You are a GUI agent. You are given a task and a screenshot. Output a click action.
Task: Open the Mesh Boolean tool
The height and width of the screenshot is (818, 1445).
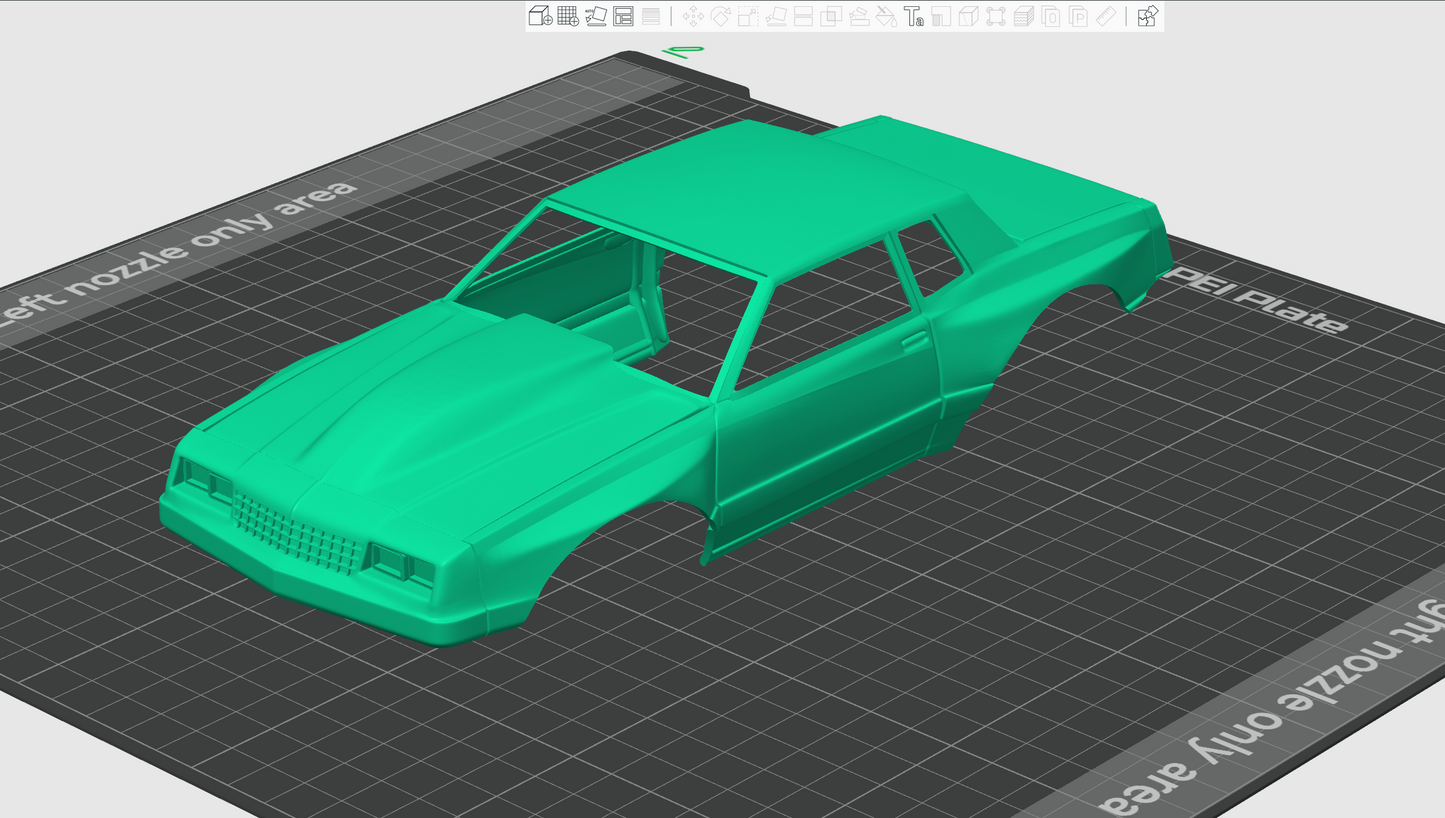[830, 16]
